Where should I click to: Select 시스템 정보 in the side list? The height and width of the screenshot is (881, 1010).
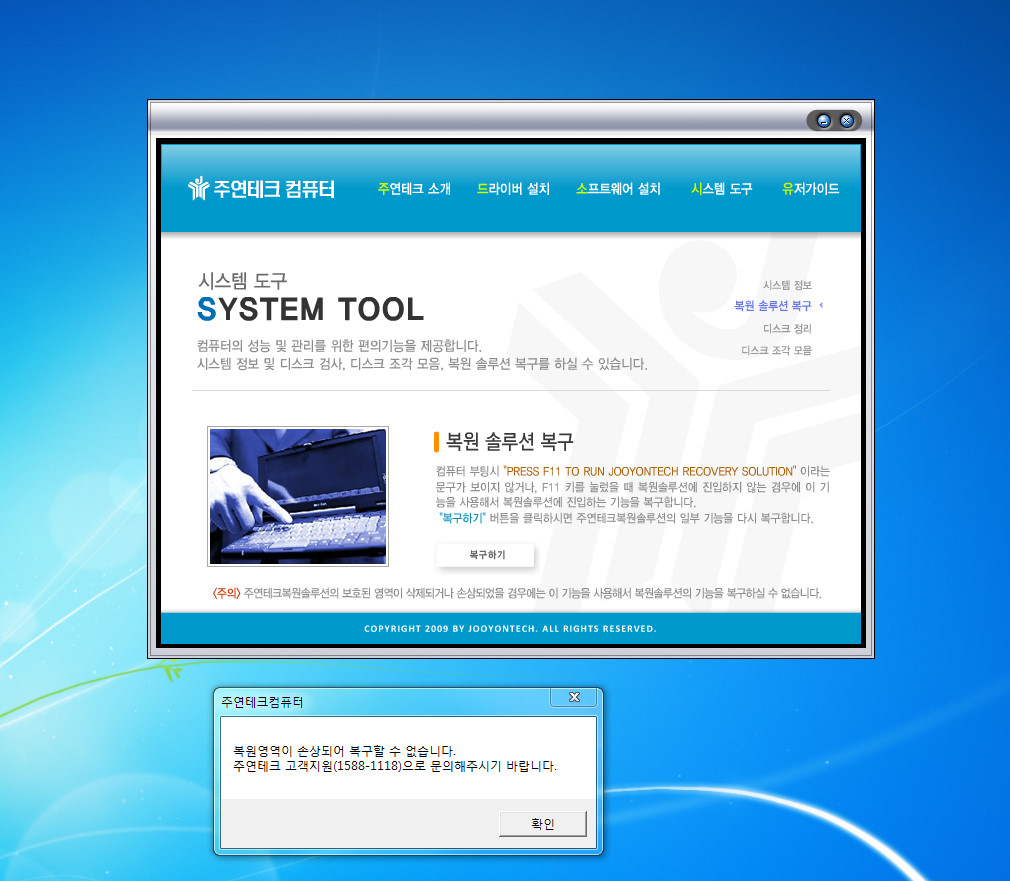coord(787,285)
